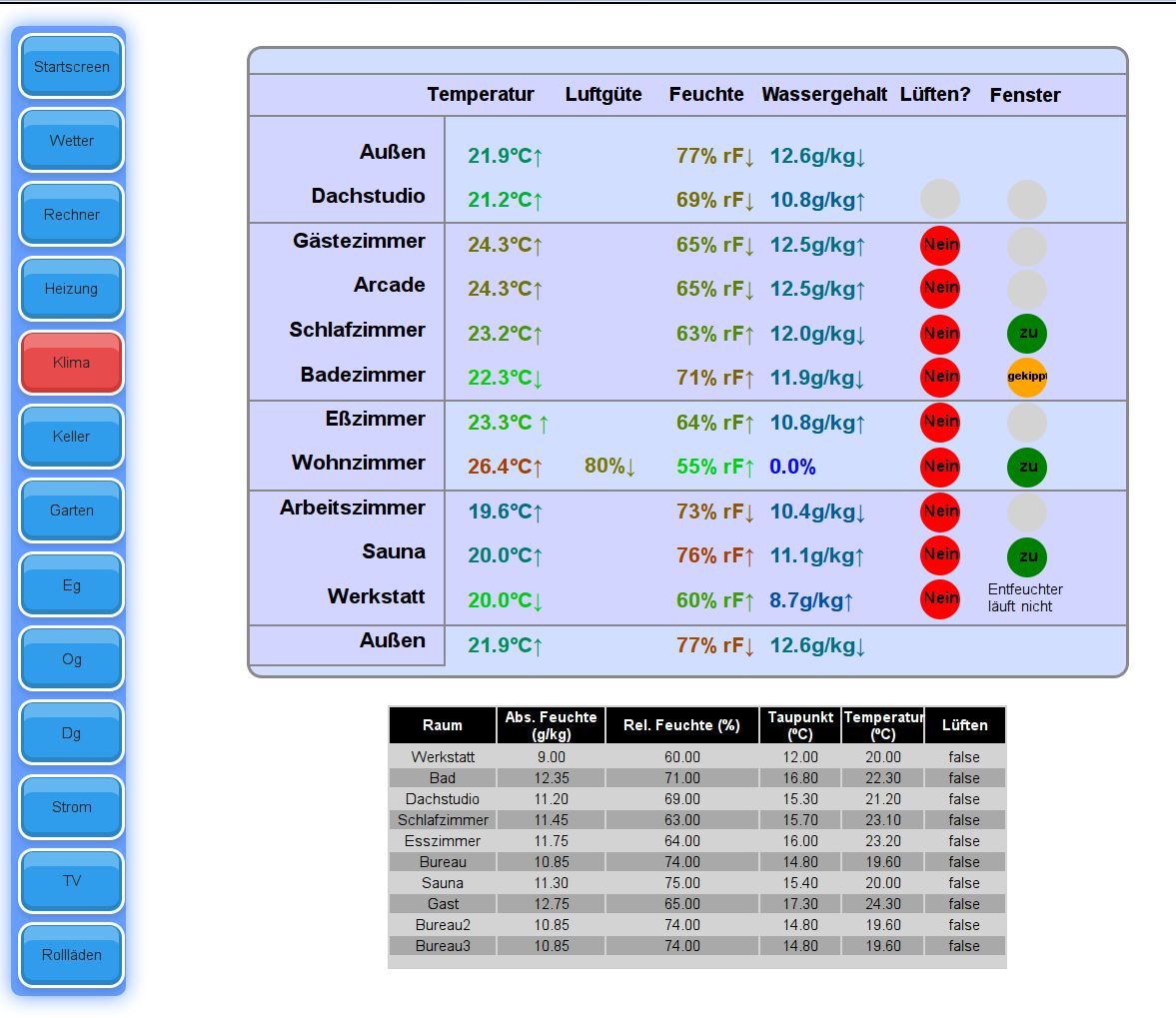
Task: Go to the Wetter page
Action: tap(71, 140)
